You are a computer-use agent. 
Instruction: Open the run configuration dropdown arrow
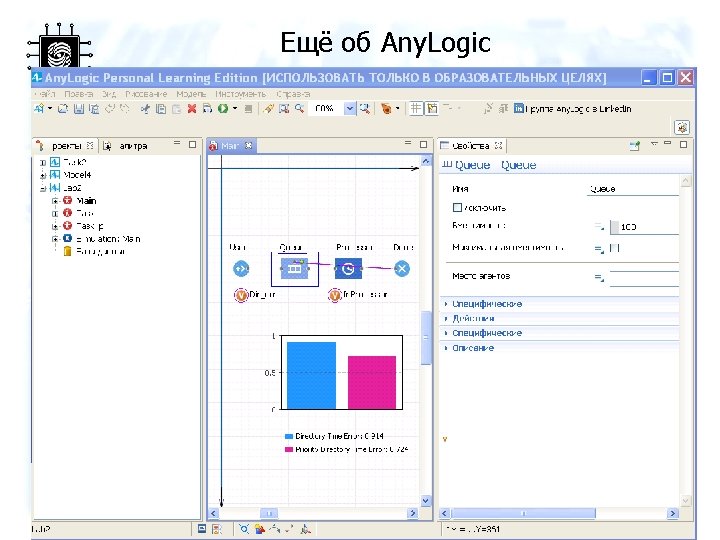tap(235, 109)
